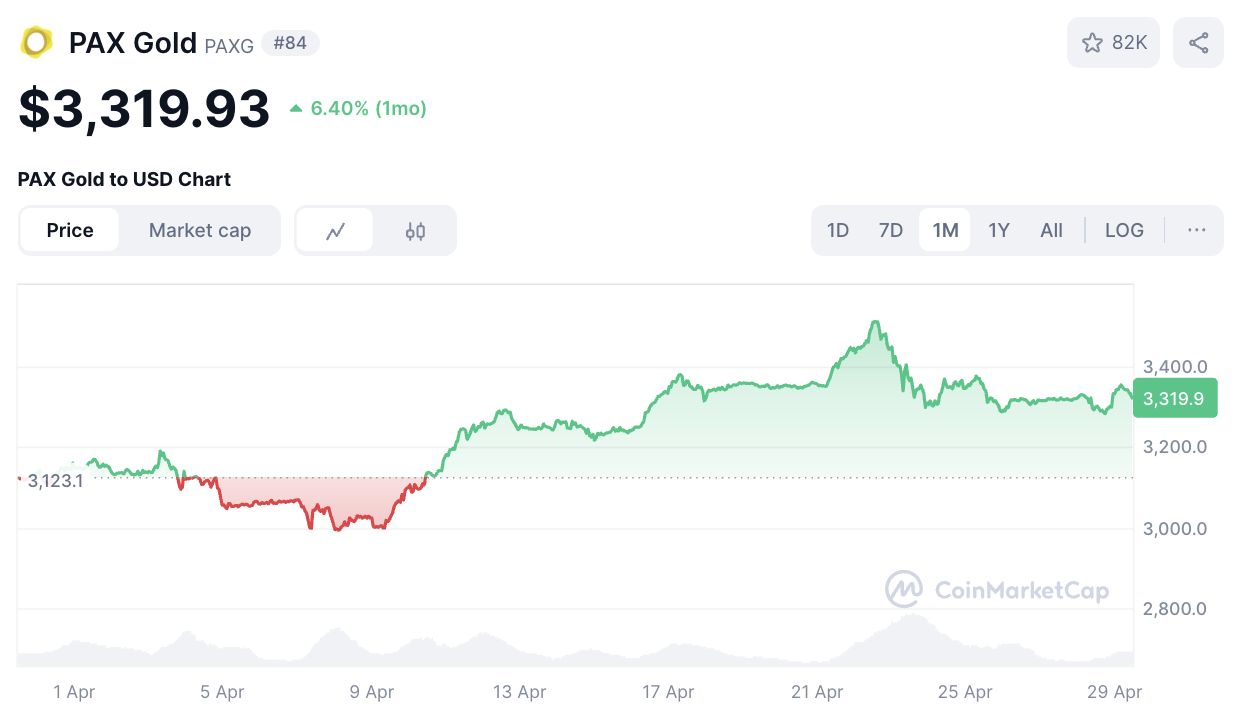The image size is (1234, 706).
Task: Select the candlestick chart icon
Action: (x=415, y=230)
